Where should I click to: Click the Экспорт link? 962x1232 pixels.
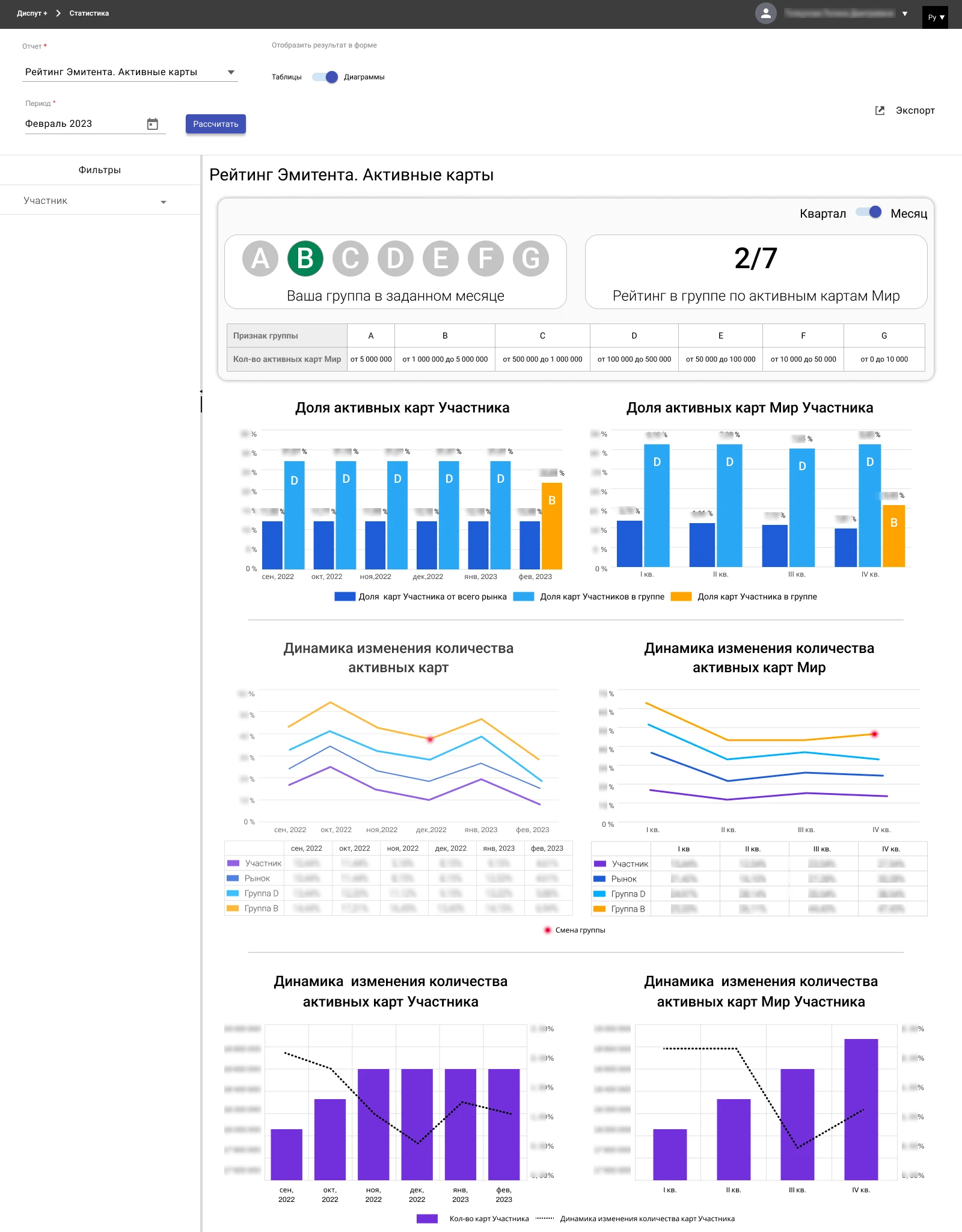coord(915,111)
